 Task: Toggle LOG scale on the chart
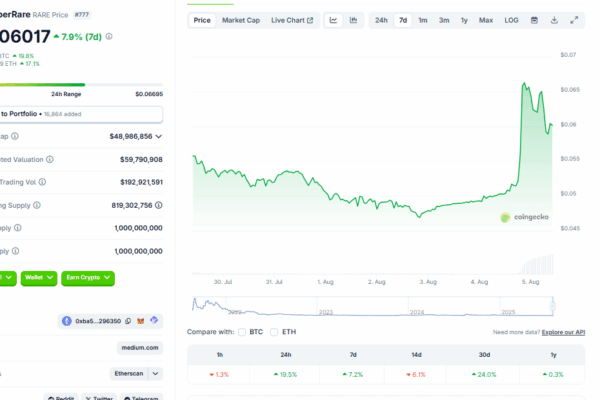click(x=511, y=20)
